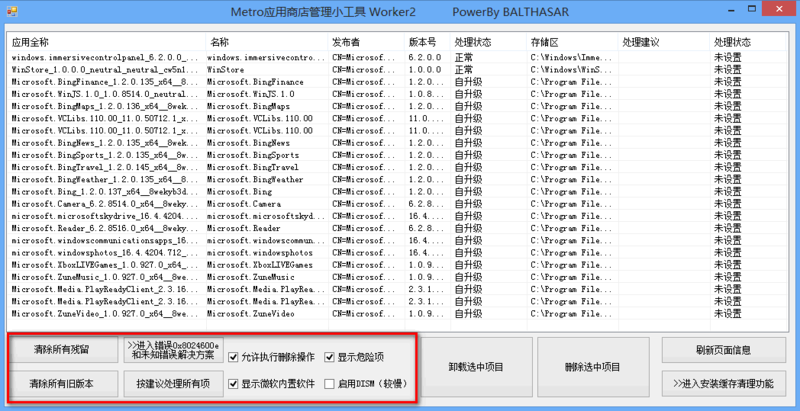Select Microsoft.Camera_6.2.8514.0 row
This screenshot has height=411, width=800.
396,204
